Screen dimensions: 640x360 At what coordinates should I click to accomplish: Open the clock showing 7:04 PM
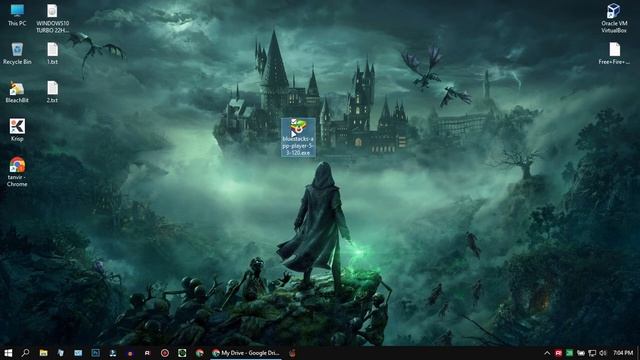(x=623, y=353)
